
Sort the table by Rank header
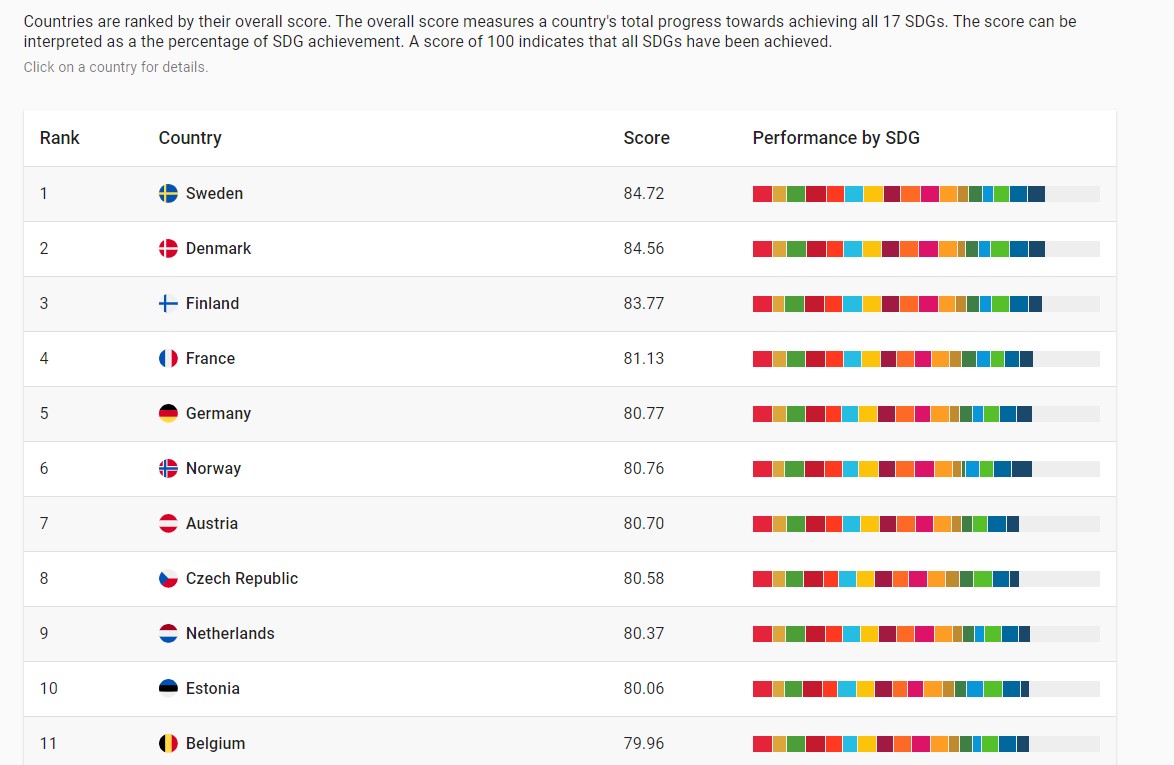(60, 138)
